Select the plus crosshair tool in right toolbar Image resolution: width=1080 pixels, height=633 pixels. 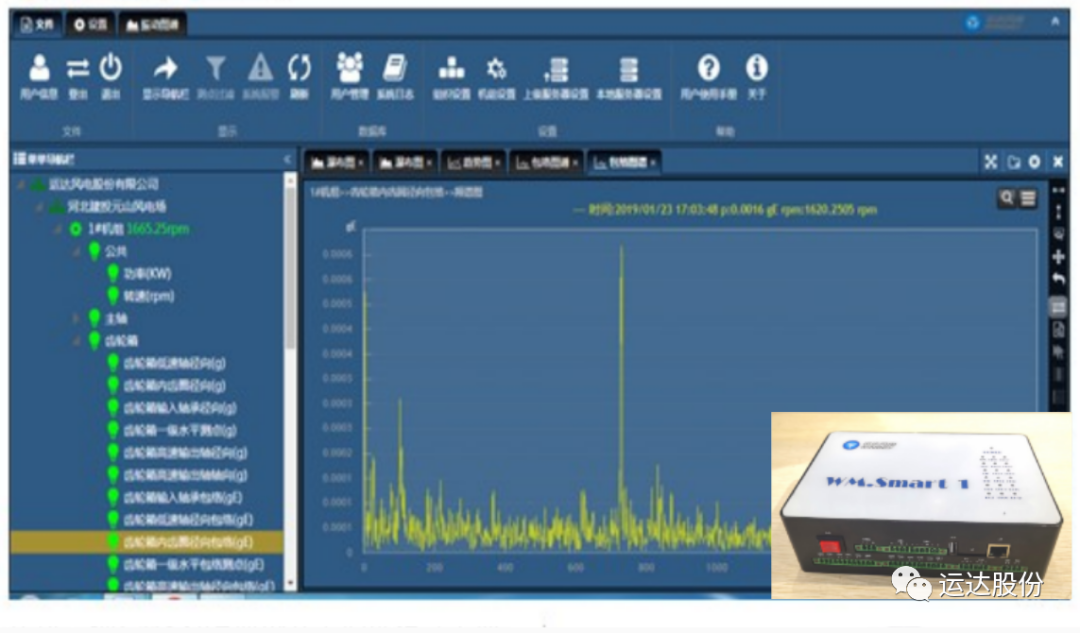pyautogui.click(x=1059, y=257)
